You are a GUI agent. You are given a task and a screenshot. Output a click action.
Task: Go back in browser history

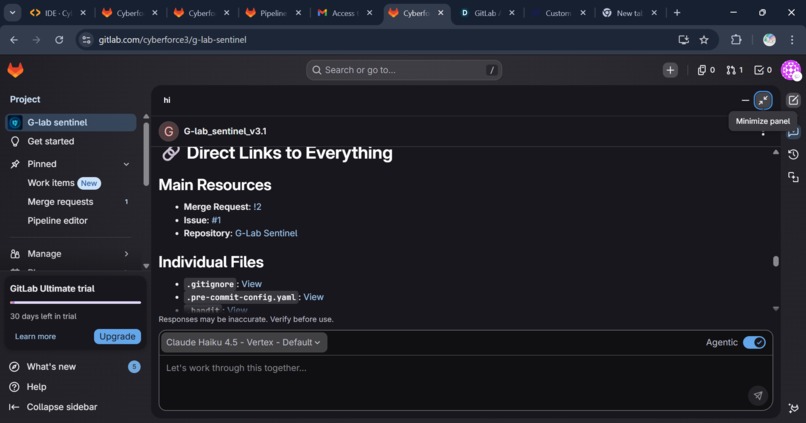pyautogui.click(x=14, y=40)
